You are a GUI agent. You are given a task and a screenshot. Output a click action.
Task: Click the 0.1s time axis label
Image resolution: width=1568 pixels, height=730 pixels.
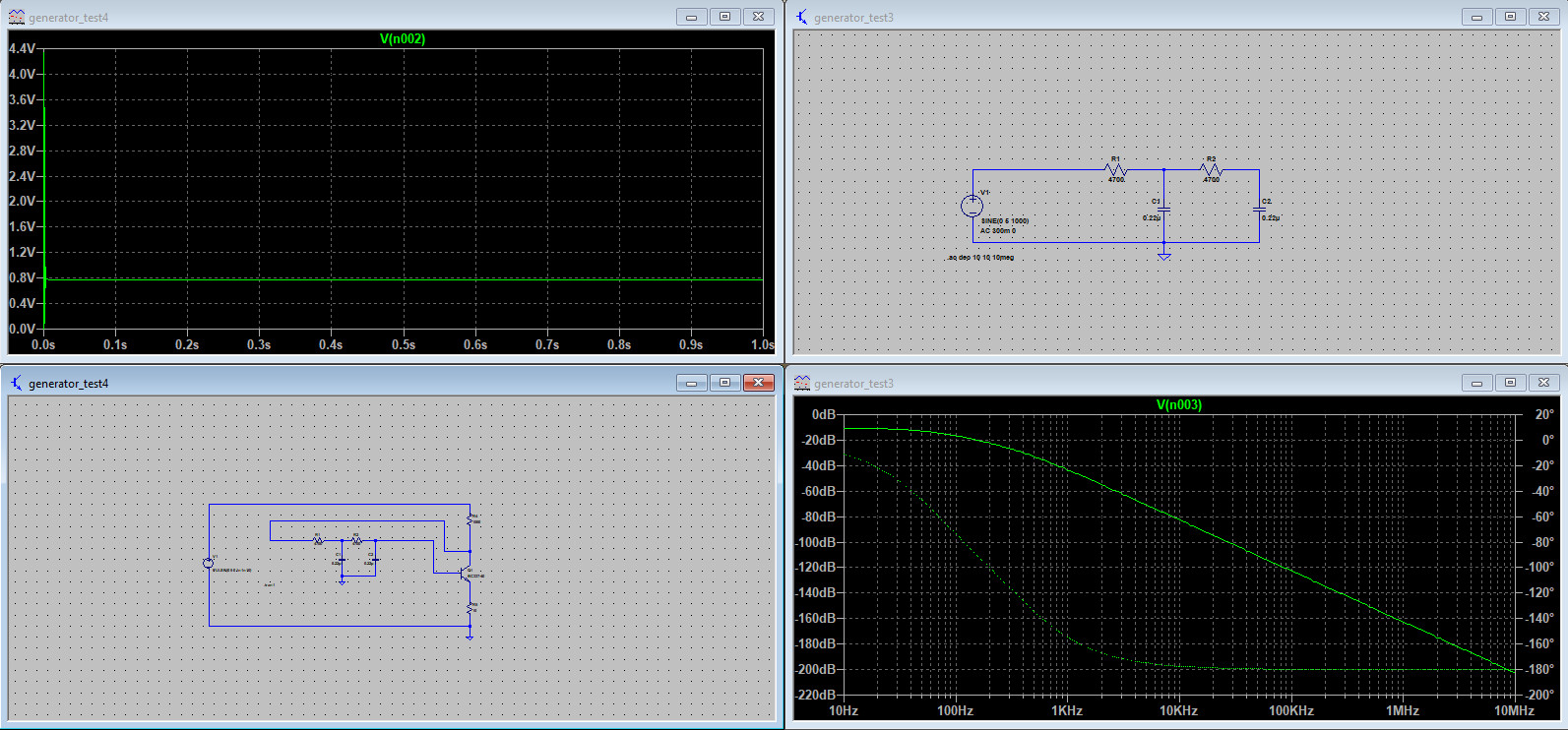(115, 344)
